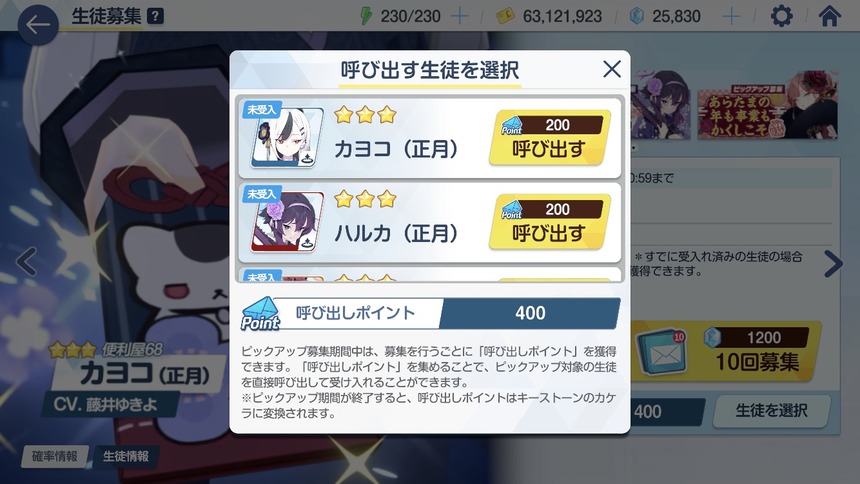Image resolution: width=860 pixels, height=484 pixels.
Task: Open settings with the gear icon
Action: 782,16
